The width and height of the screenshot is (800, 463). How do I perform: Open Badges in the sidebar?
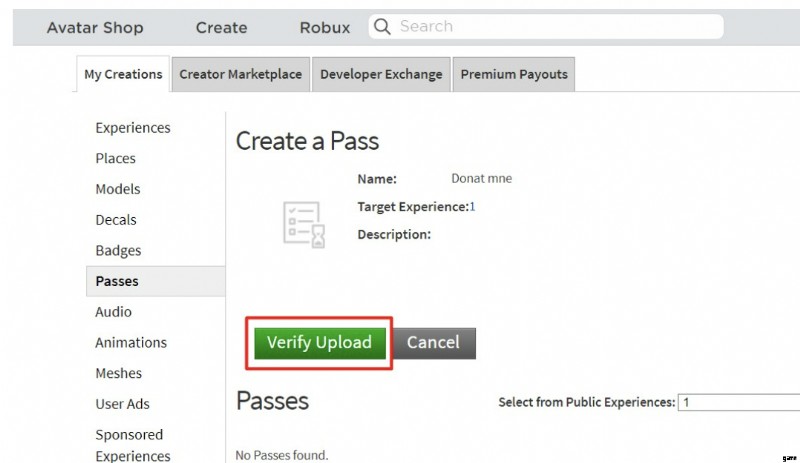[118, 250]
